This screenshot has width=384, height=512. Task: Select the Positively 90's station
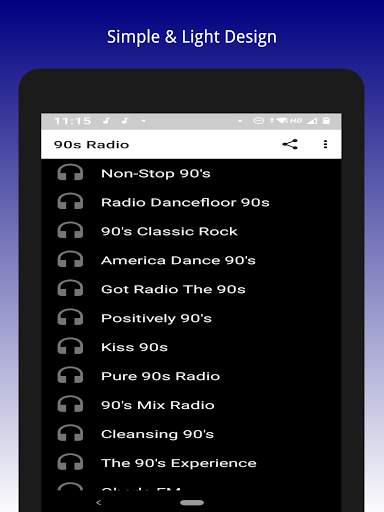click(191, 318)
